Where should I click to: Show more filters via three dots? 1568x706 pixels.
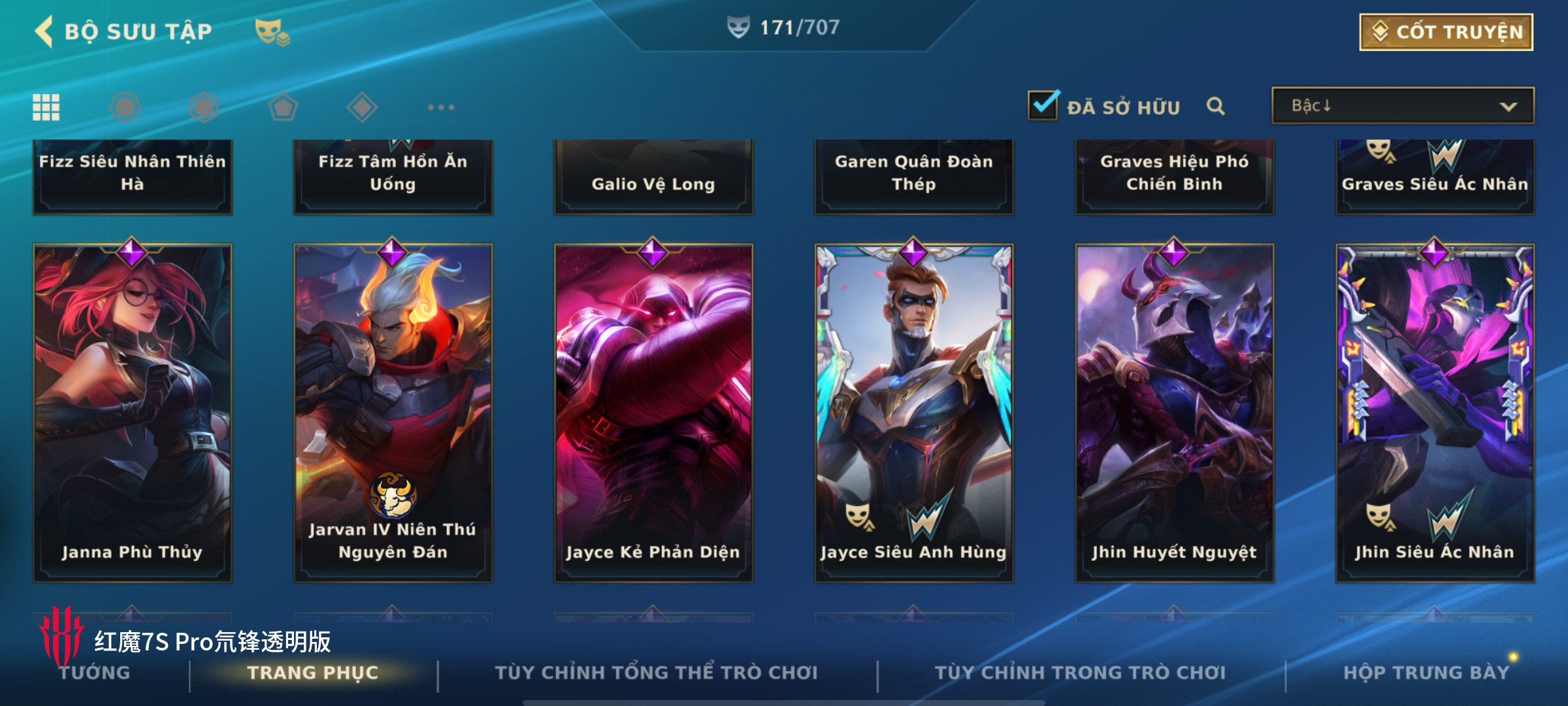point(441,107)
